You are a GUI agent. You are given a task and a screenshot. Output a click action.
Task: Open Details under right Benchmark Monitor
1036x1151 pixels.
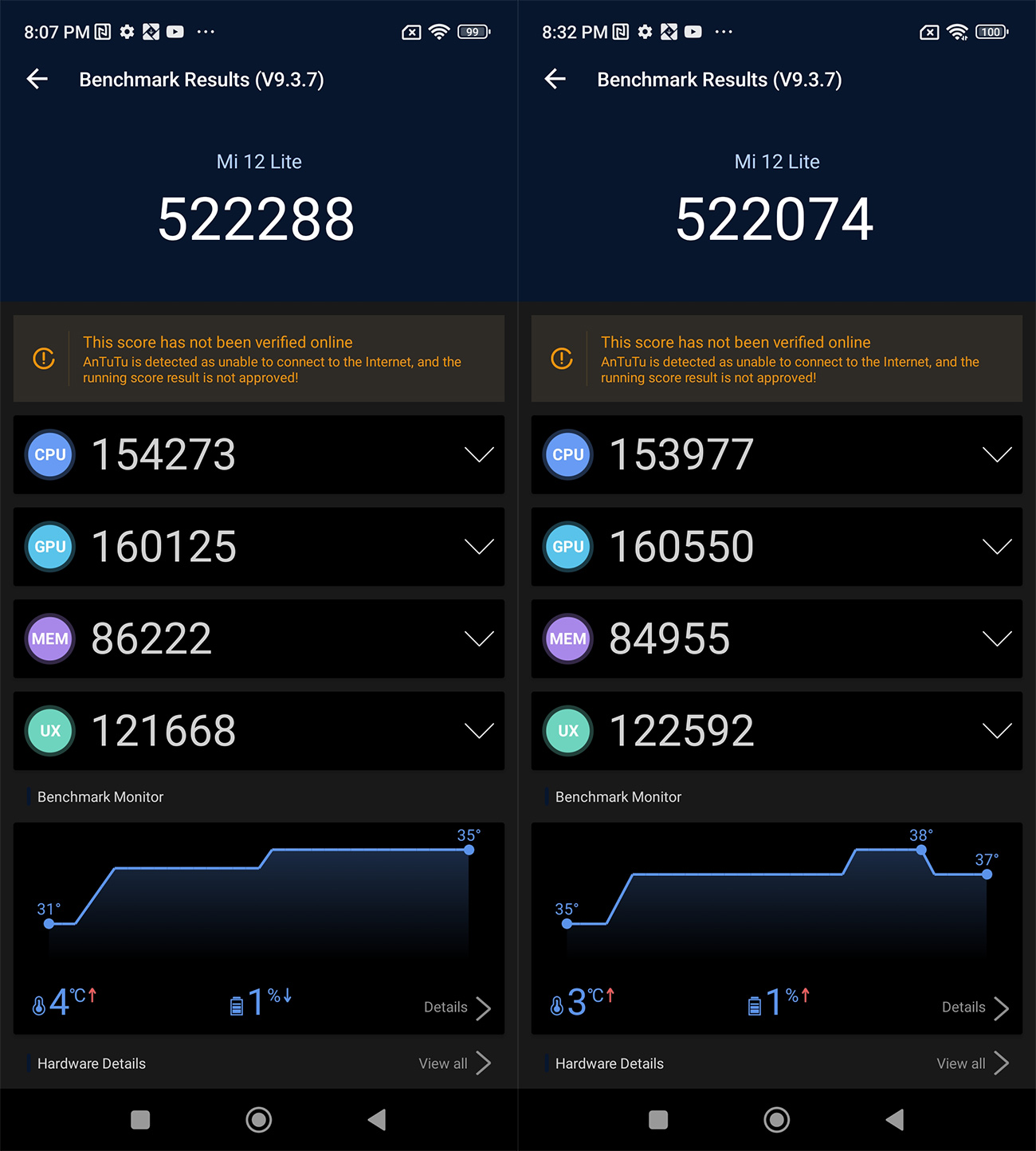(x=975, y=1008)
